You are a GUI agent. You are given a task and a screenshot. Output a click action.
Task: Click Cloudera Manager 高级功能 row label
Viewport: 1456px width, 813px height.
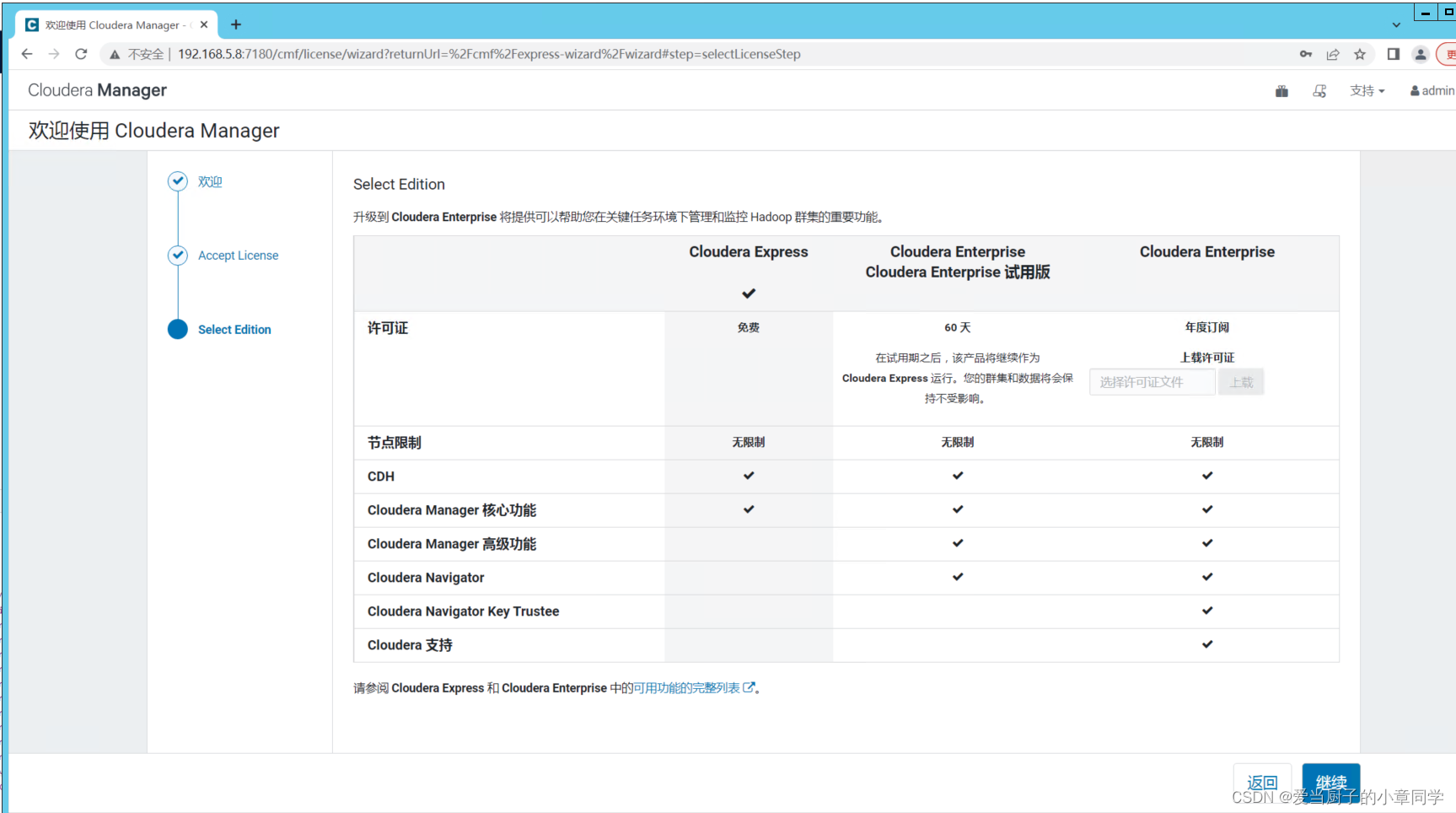coord(452,544)
